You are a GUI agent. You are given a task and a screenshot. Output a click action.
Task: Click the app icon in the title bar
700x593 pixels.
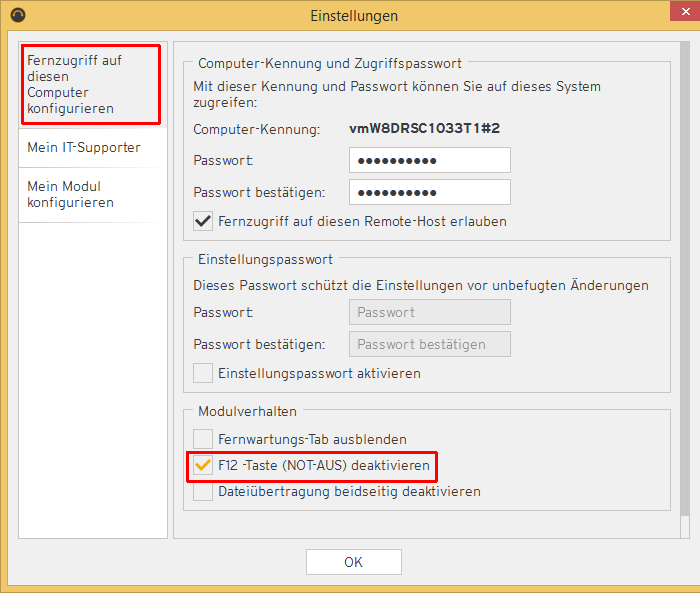pyautogui.click(x=17, y=15)
